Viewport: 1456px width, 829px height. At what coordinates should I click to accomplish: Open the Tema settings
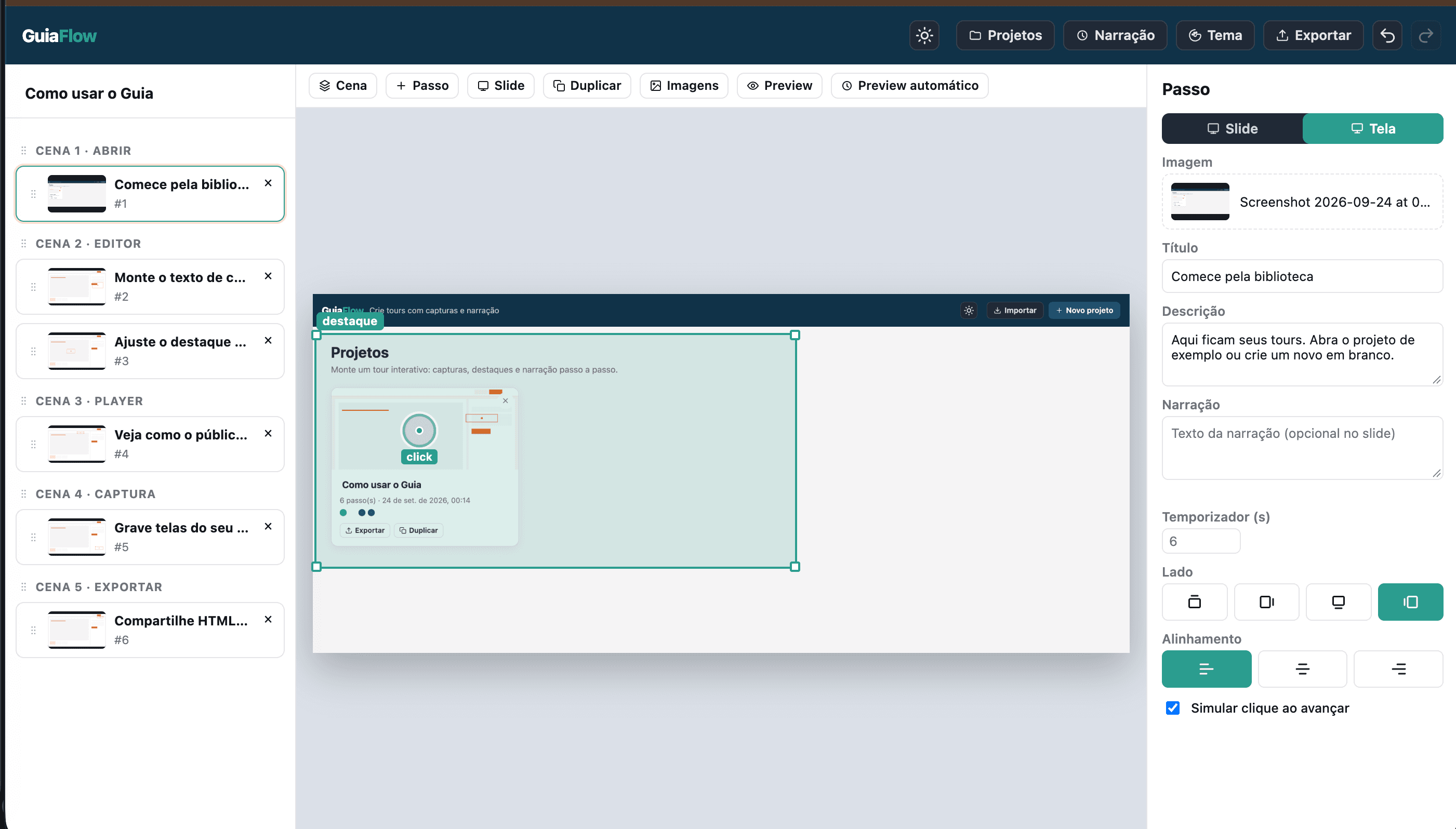(x=1214, y=35)
